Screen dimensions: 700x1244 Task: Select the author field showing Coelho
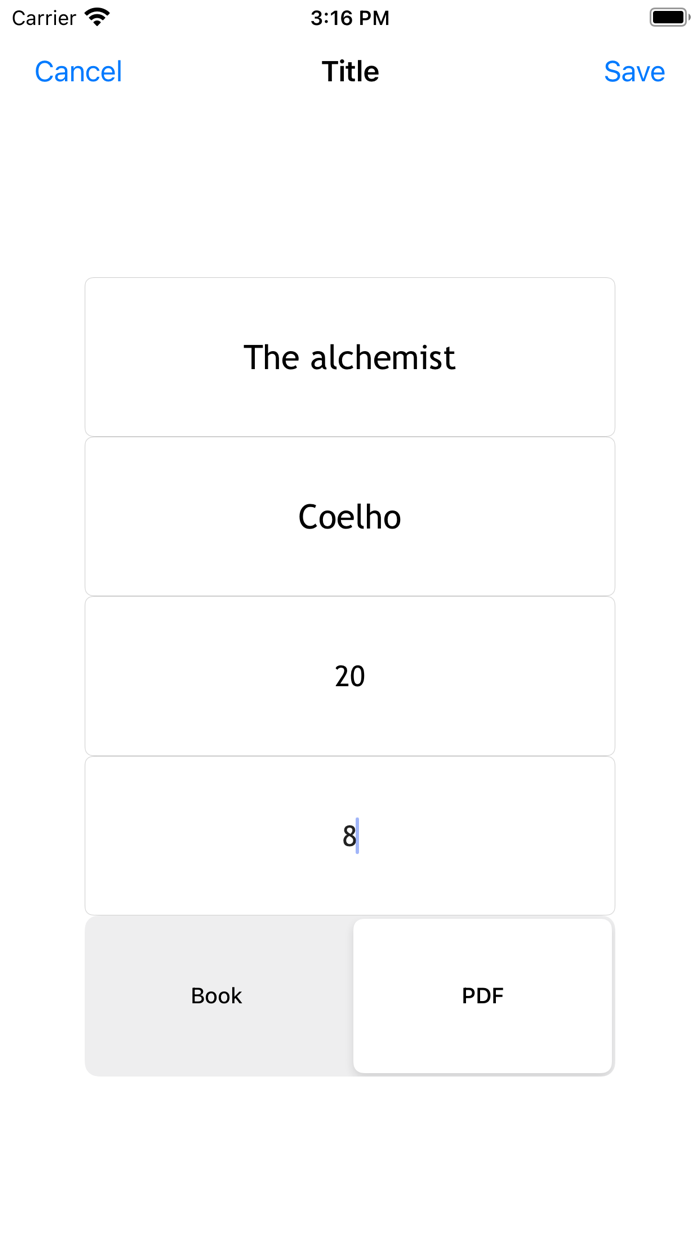click(350, 516)
